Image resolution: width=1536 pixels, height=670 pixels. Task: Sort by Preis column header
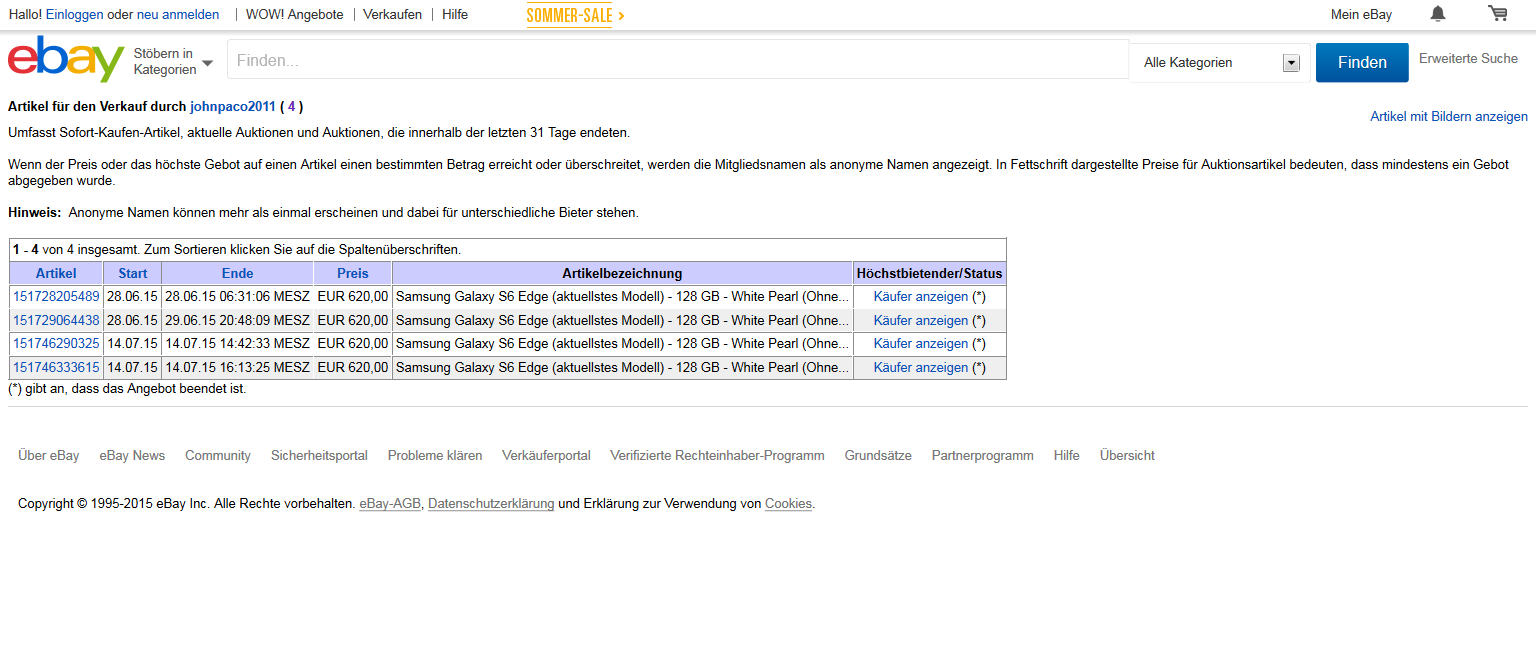tap(353, 273)
